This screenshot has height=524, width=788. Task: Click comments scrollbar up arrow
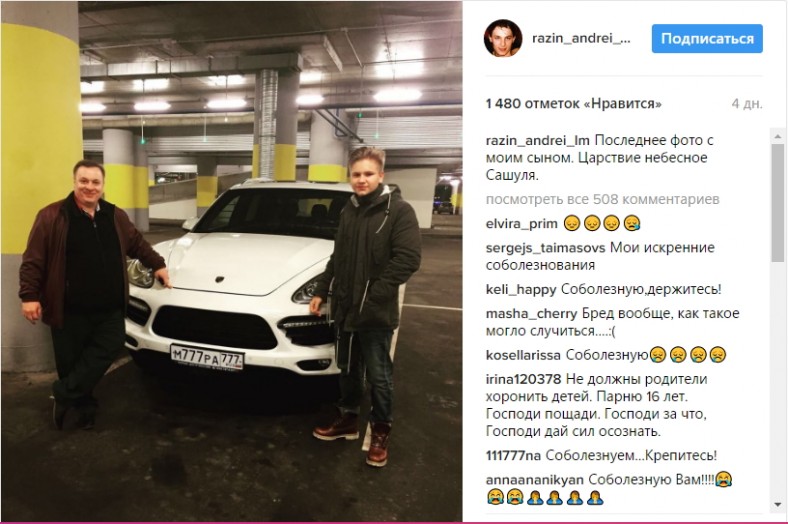coord(777,136)
